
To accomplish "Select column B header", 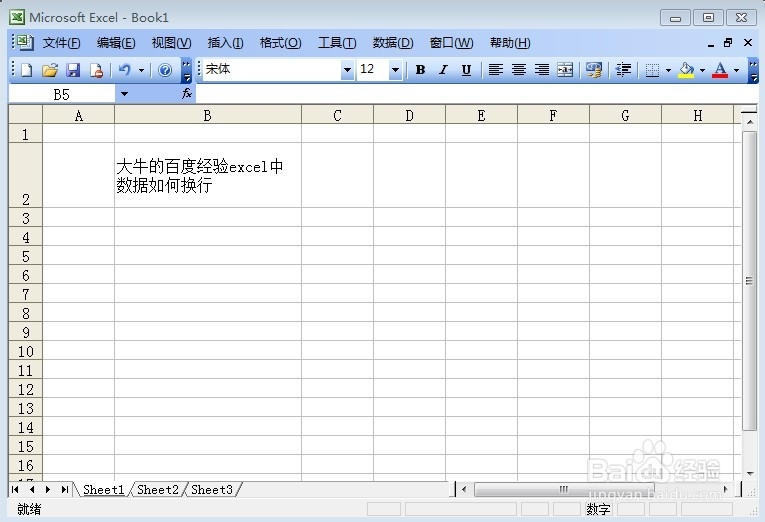I will (x=208, y=115).
